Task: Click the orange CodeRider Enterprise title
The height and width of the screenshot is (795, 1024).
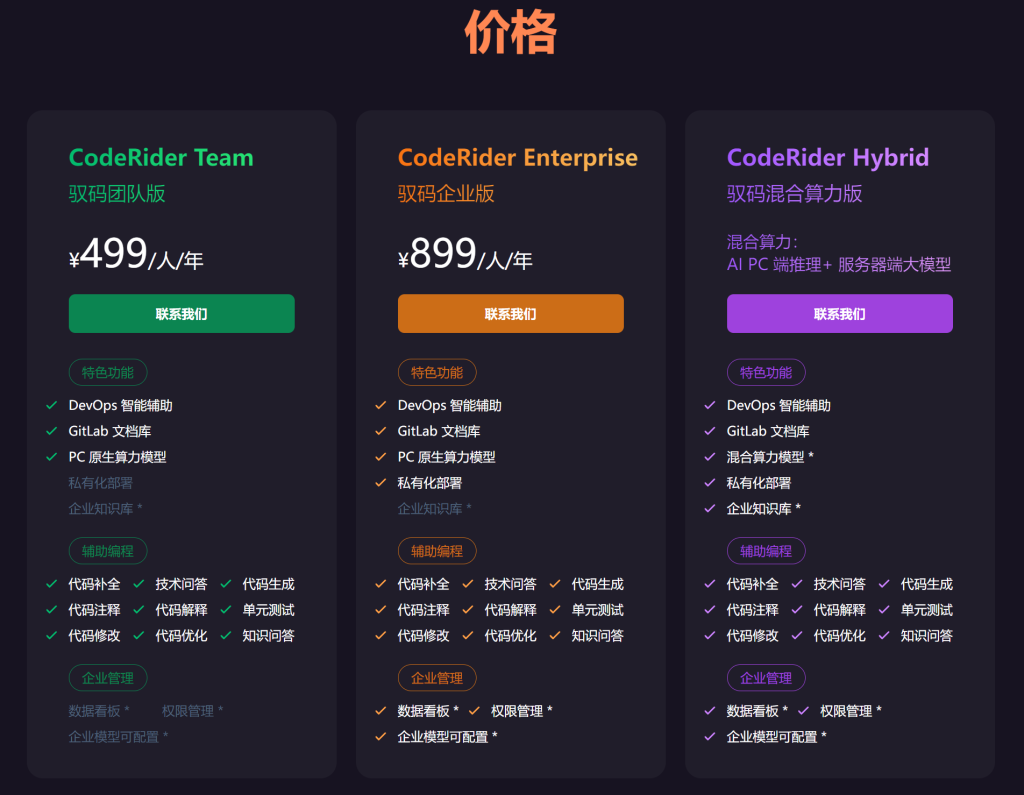Action: coord(518,157)
